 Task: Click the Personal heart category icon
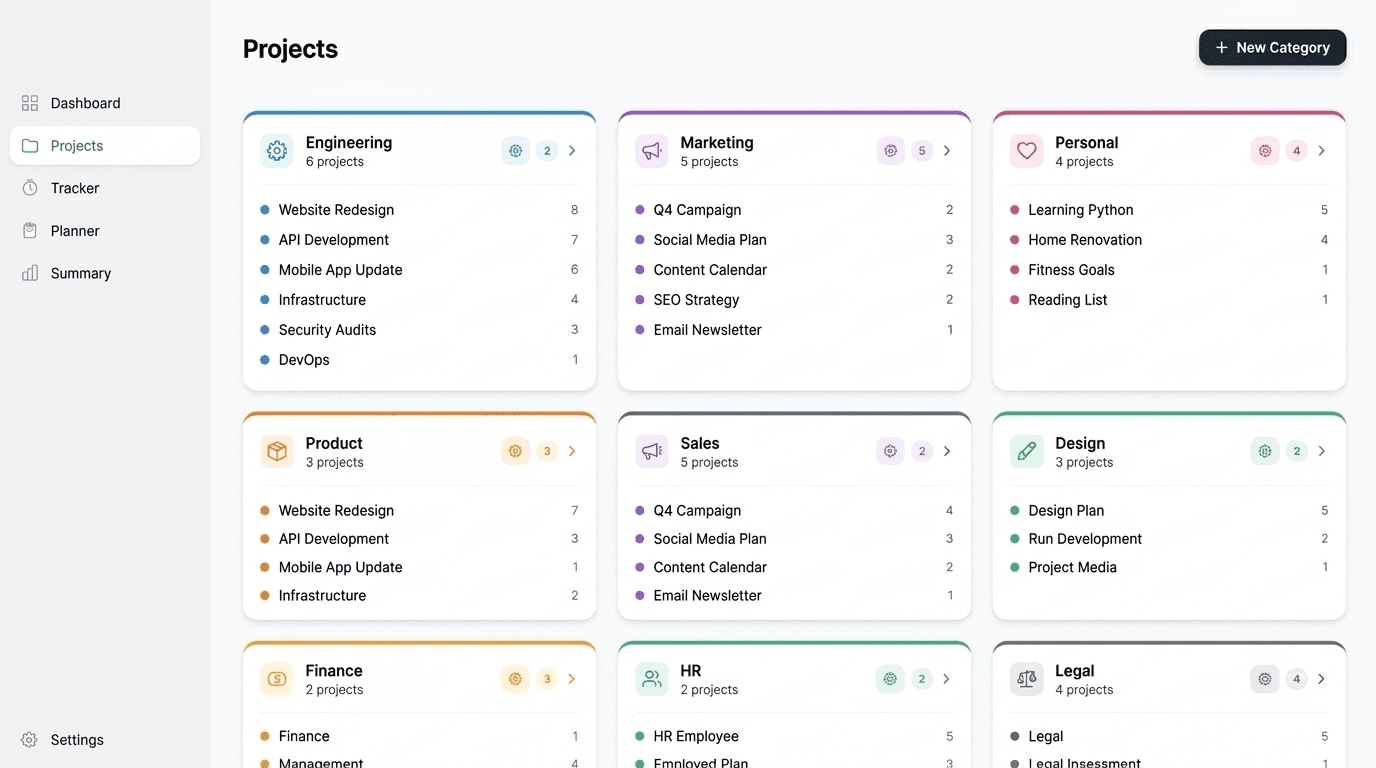coord(1026,151)
